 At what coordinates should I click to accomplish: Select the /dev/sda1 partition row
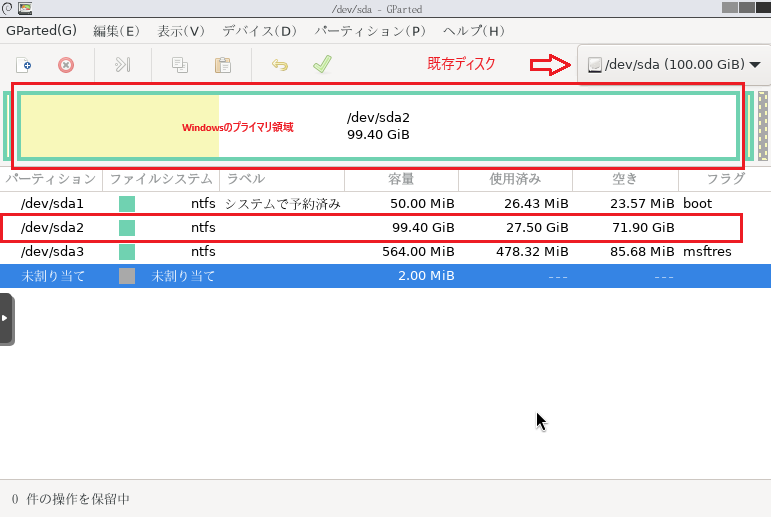coord(386,204)
